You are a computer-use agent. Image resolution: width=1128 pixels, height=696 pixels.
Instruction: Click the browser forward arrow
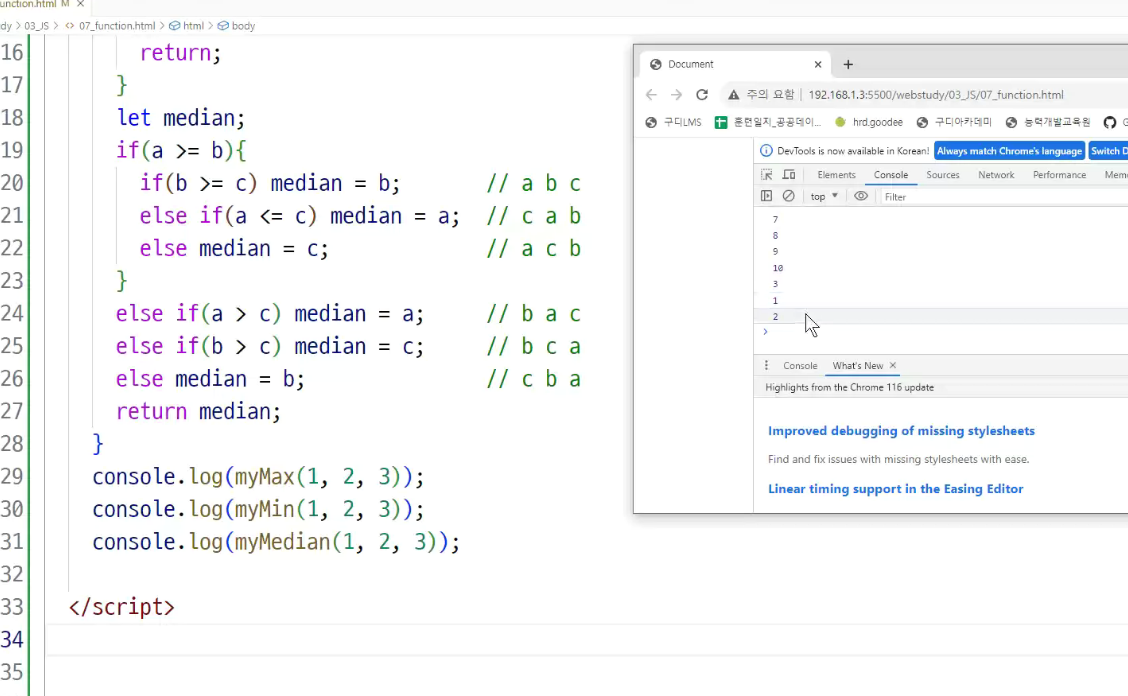pos(676,95)
